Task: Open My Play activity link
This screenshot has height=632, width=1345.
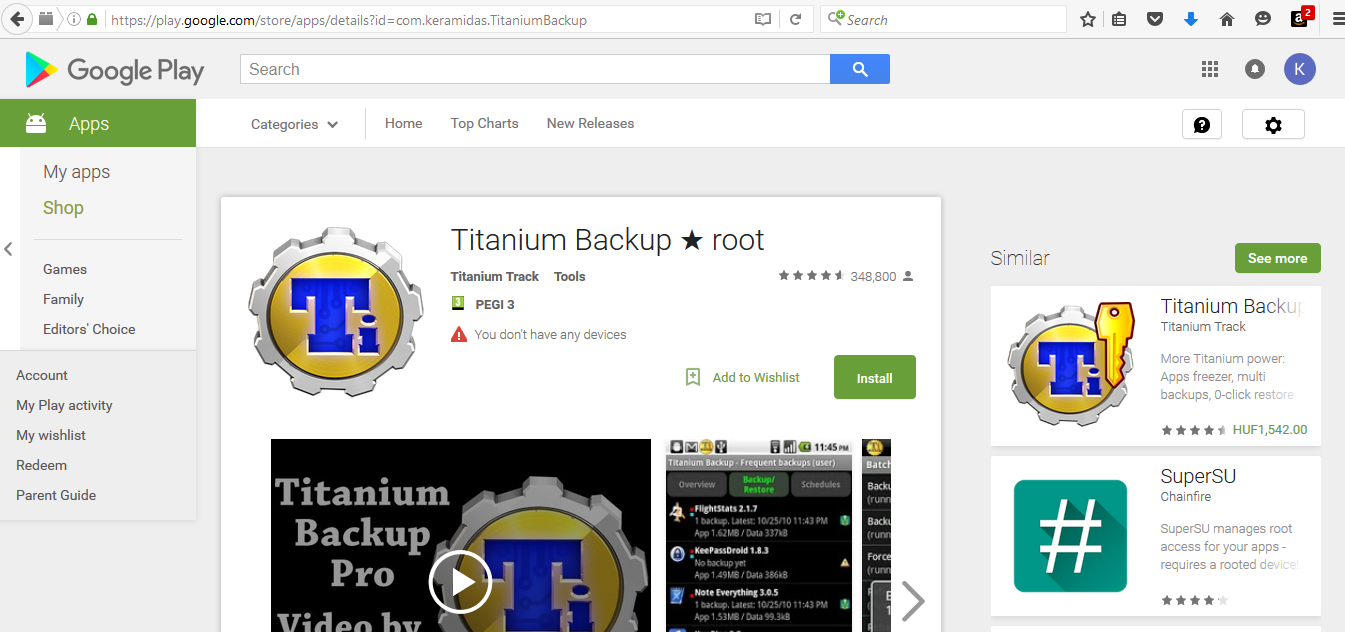Action: [64, 405]
